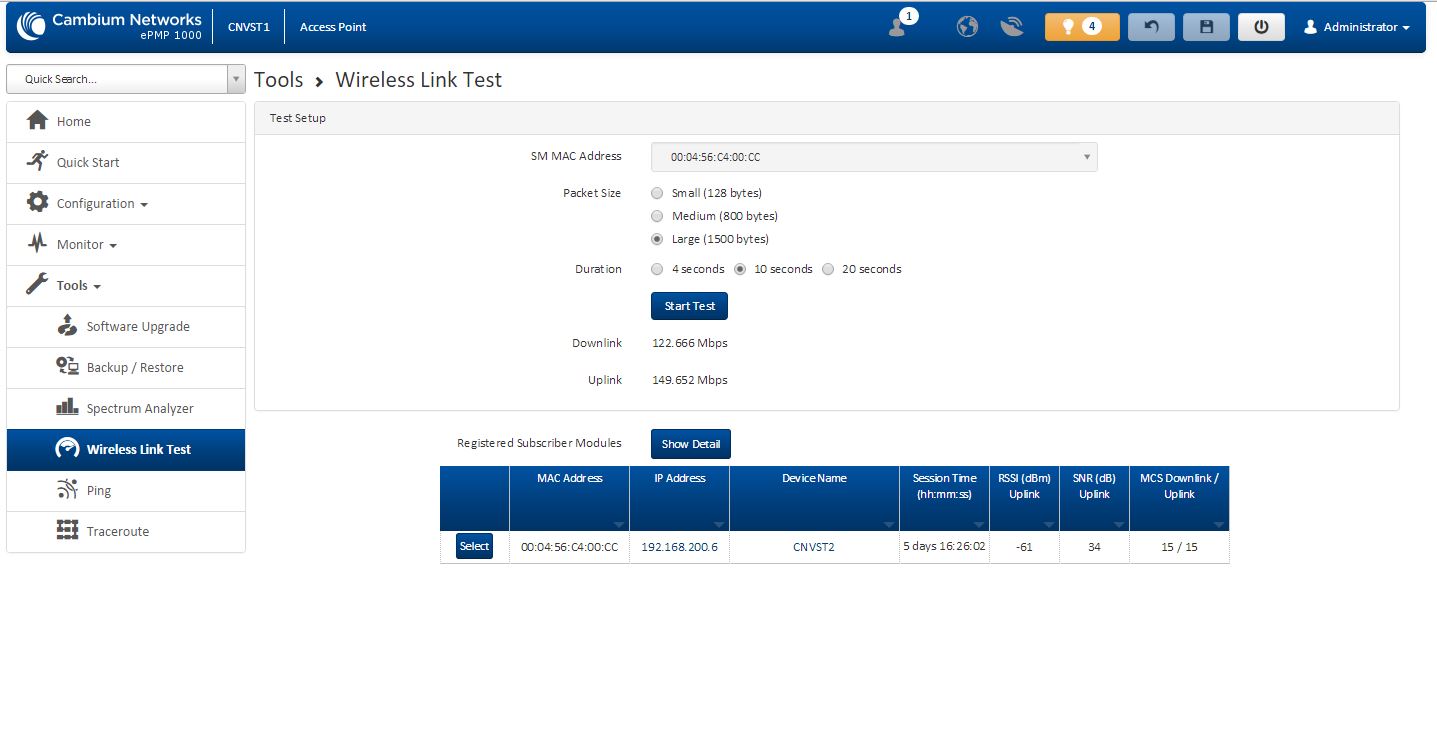1437x748 pixels.
Task: Click the Home house icon in the sidebar
Action: point(38,121)
